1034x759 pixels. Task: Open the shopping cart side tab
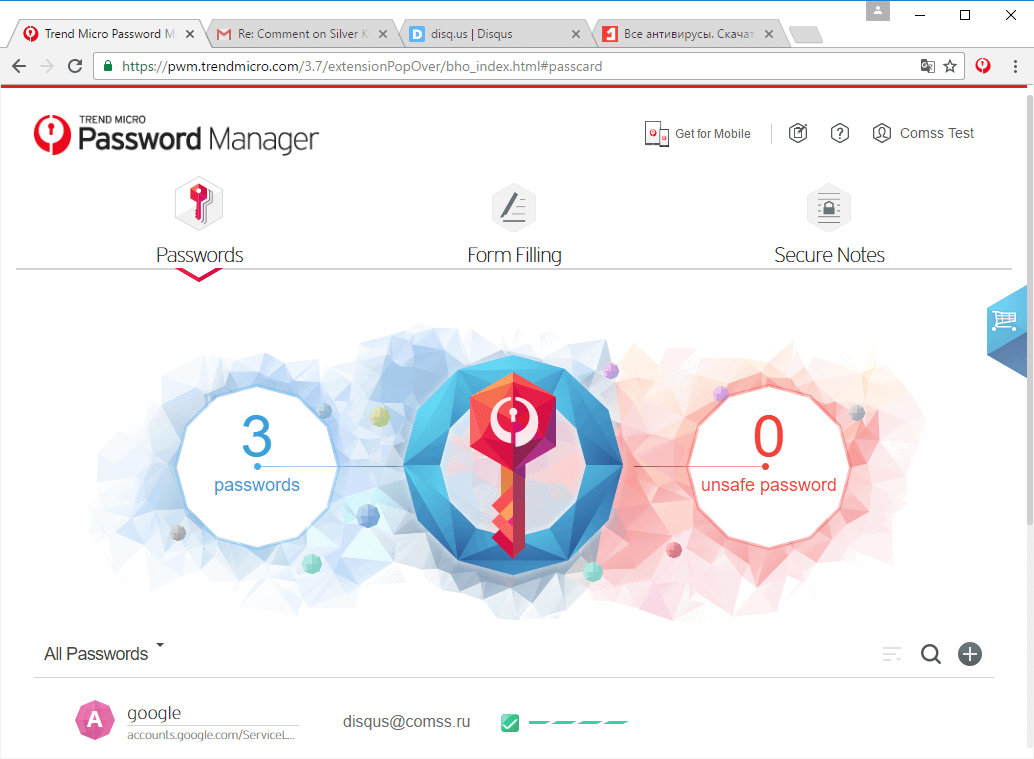click(x=1009, y=330)
